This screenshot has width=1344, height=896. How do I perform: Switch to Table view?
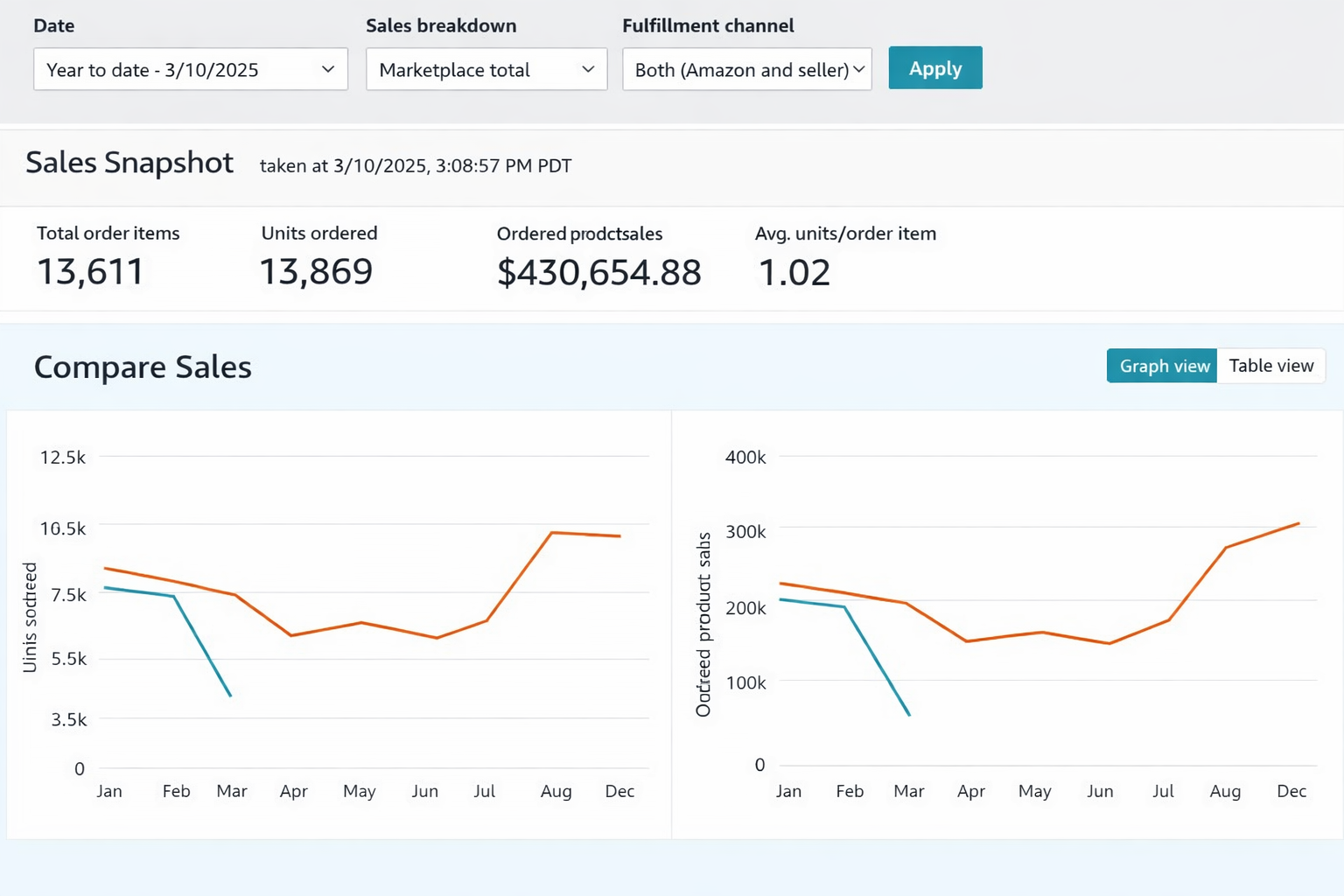coord(1270,366)
